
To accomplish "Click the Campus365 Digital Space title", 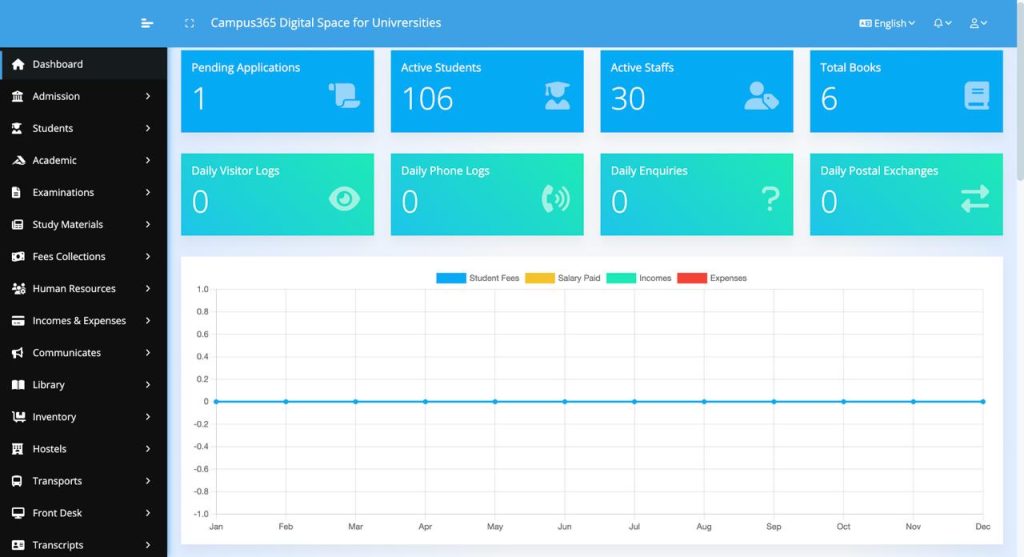I will point(325,23).
